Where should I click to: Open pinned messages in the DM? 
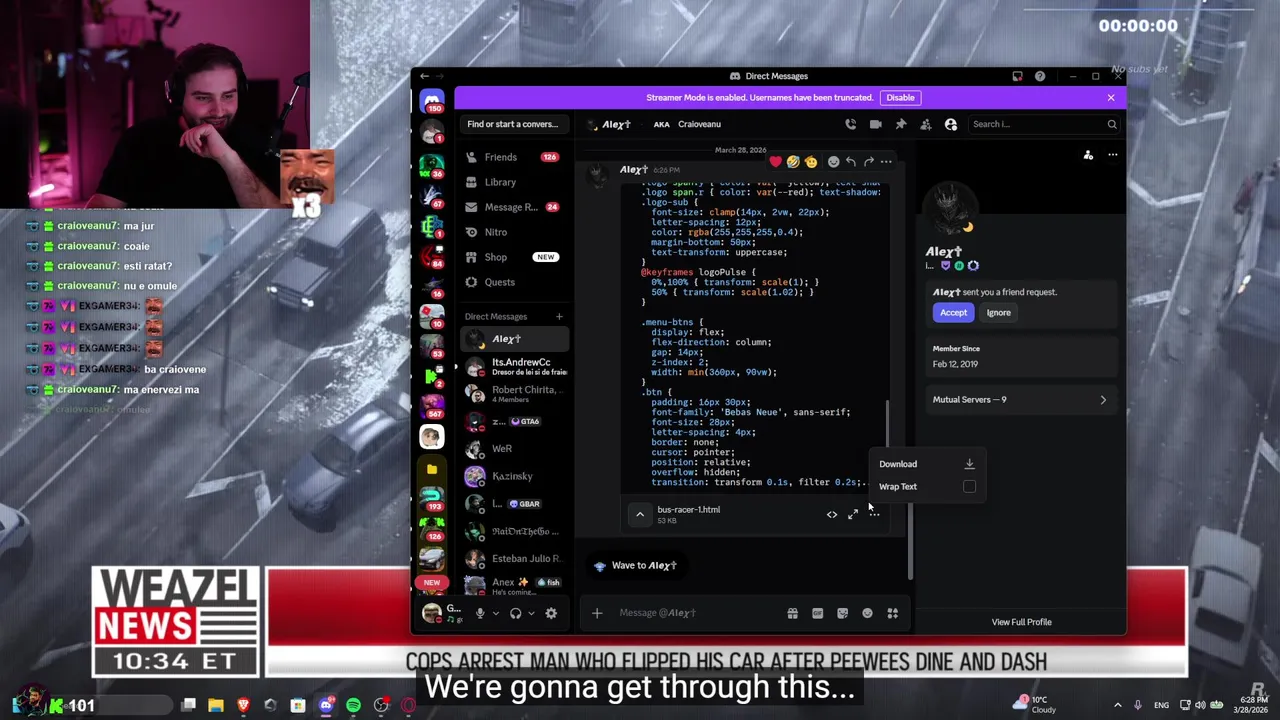901,124
